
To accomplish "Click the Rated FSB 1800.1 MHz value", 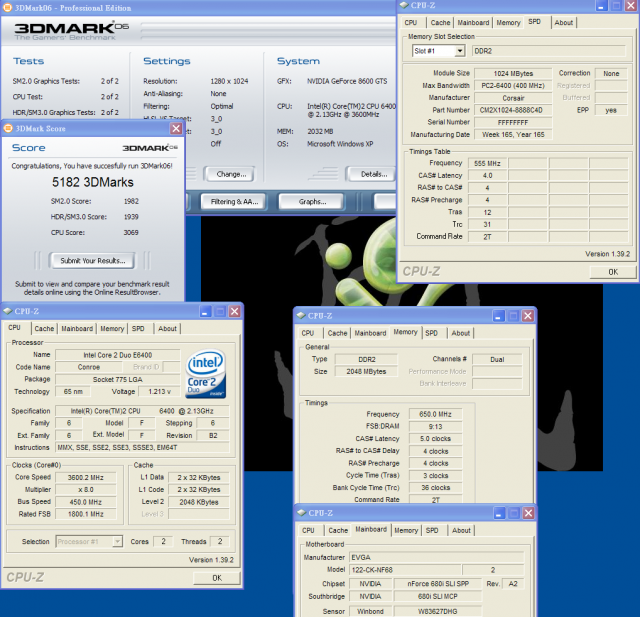I will point(86,514).
